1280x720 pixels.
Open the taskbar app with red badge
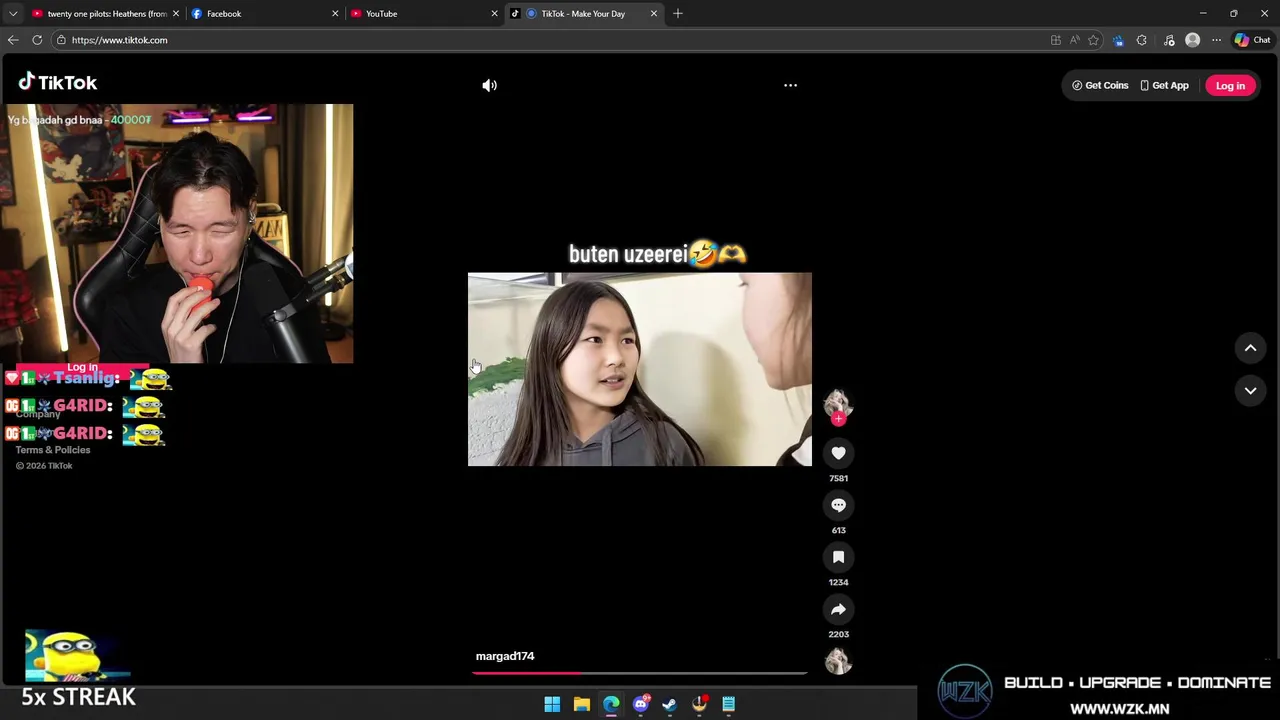[x=699, y=704]
